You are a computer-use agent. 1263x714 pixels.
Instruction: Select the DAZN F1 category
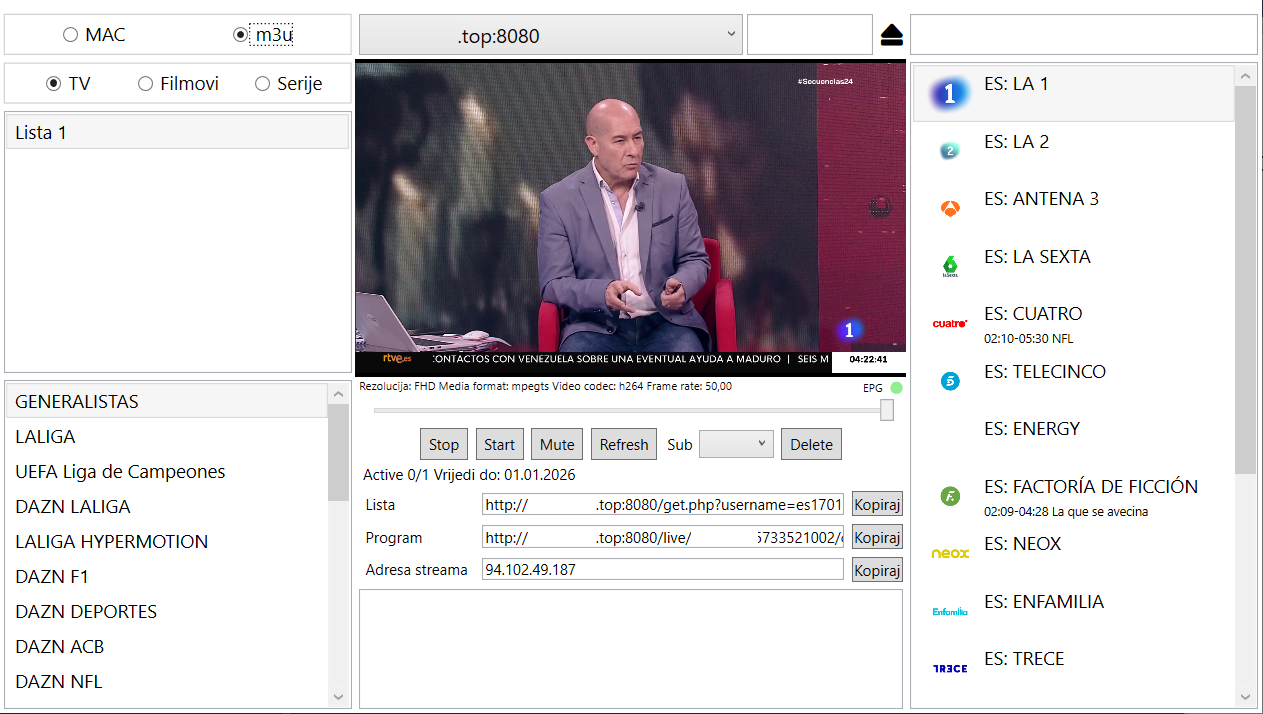click(58, 577)
